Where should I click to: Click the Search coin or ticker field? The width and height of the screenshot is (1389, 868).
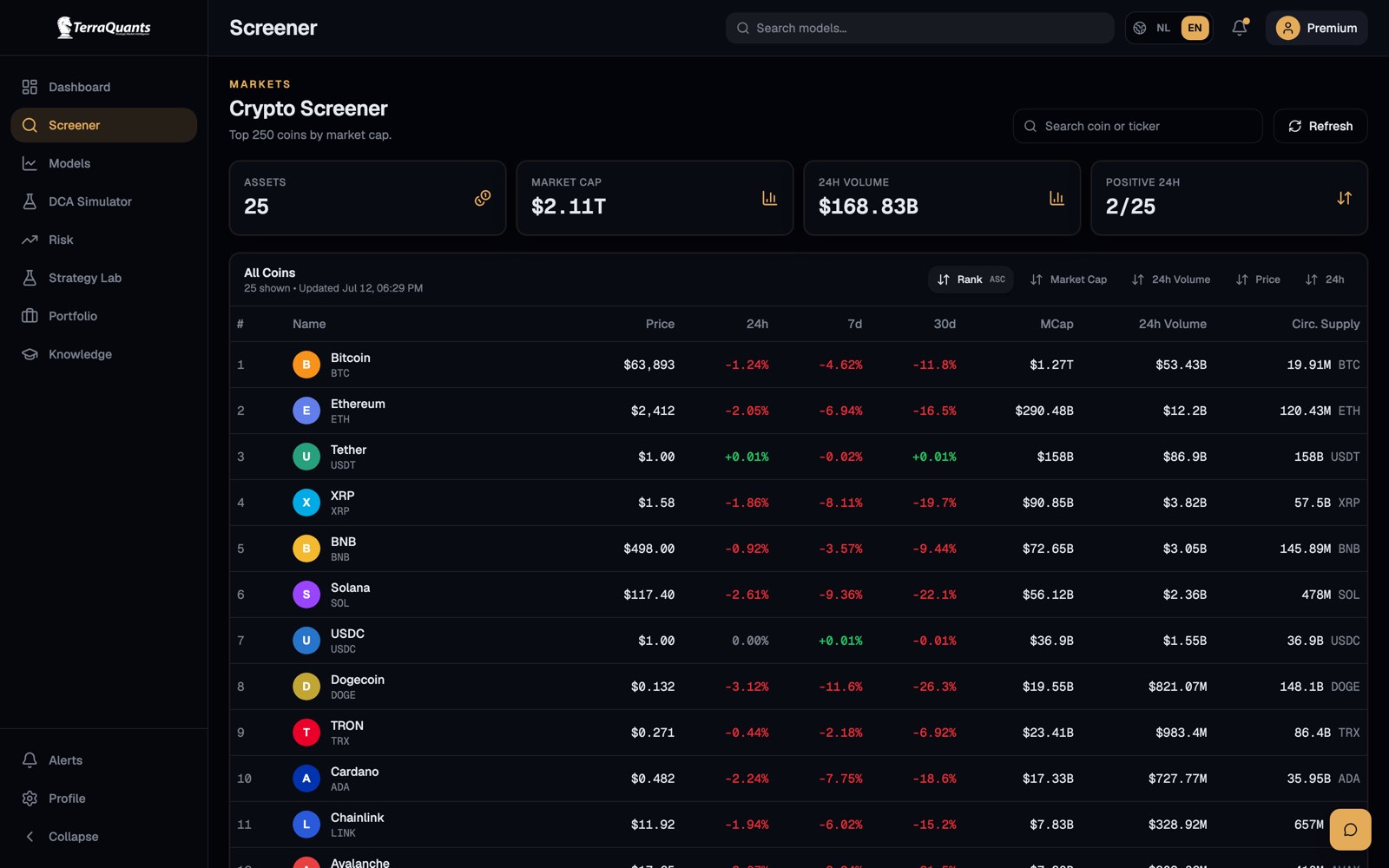(x=1137, y=126)
